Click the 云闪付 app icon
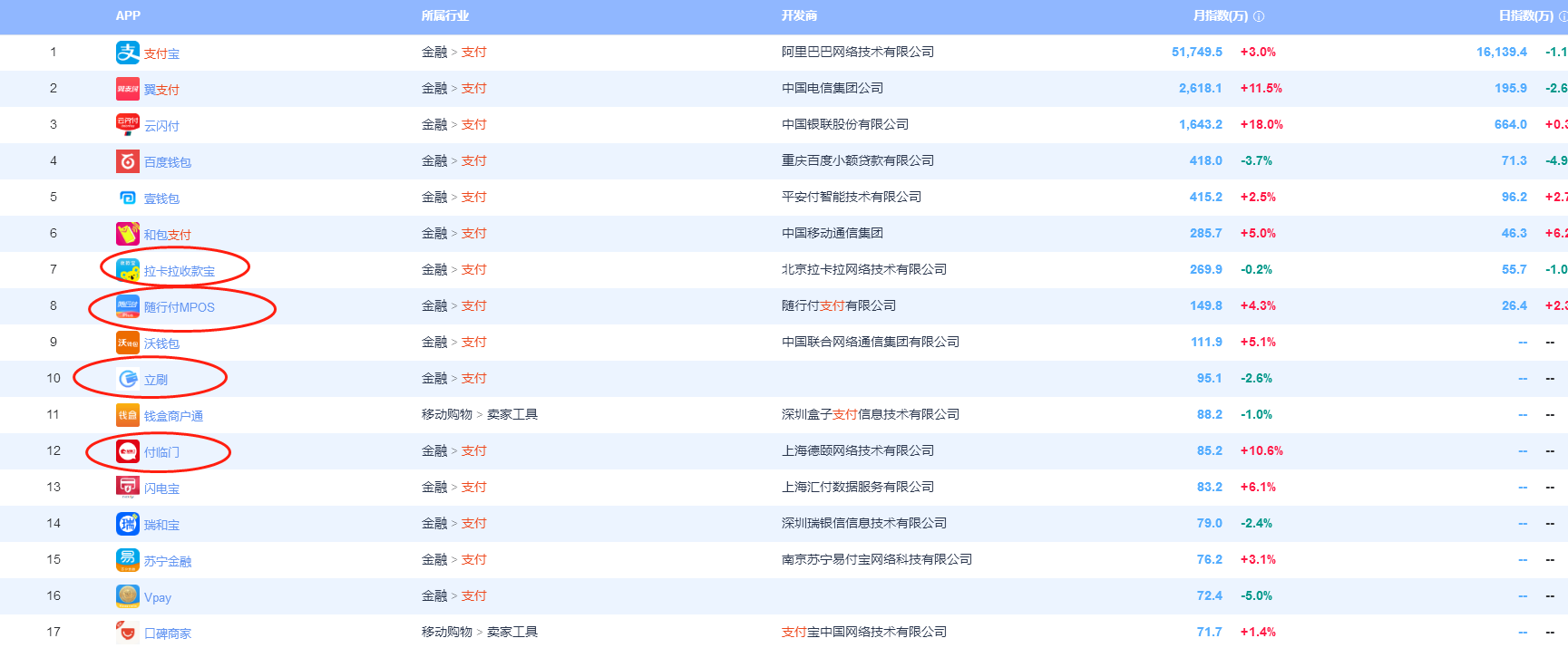Screen dimensions: 1568x648 [x=128, y=125]
